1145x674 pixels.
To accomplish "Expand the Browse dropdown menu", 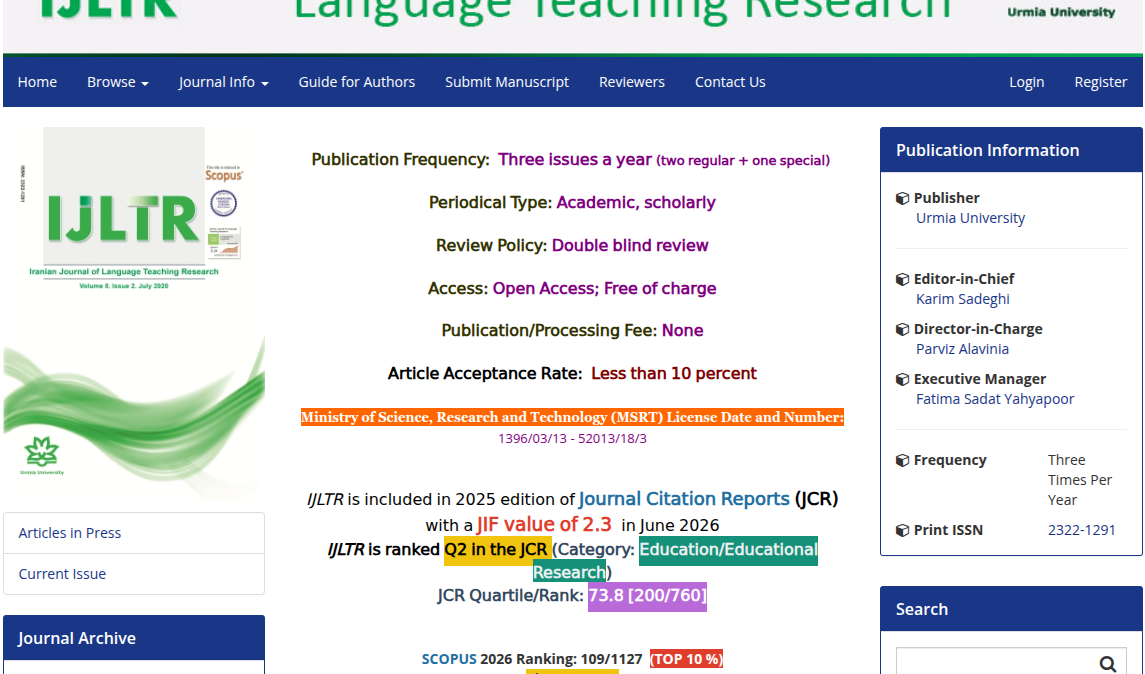I will 118,83.
